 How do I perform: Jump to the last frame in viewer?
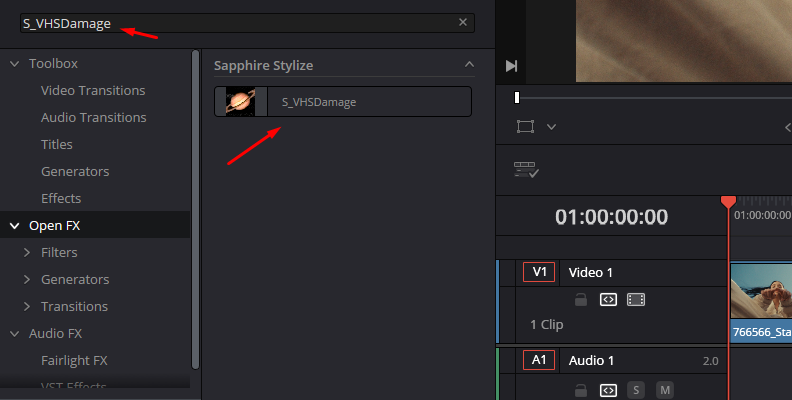pos(511,66)
